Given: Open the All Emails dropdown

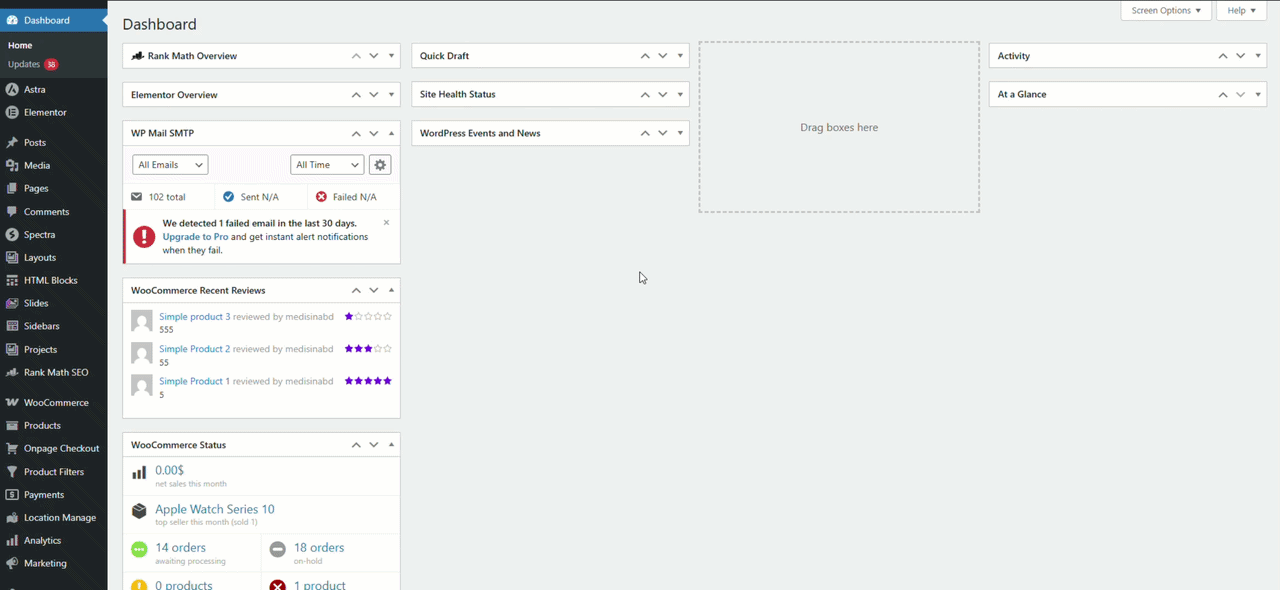Looking at the screenshot, I should click(170, 165).
